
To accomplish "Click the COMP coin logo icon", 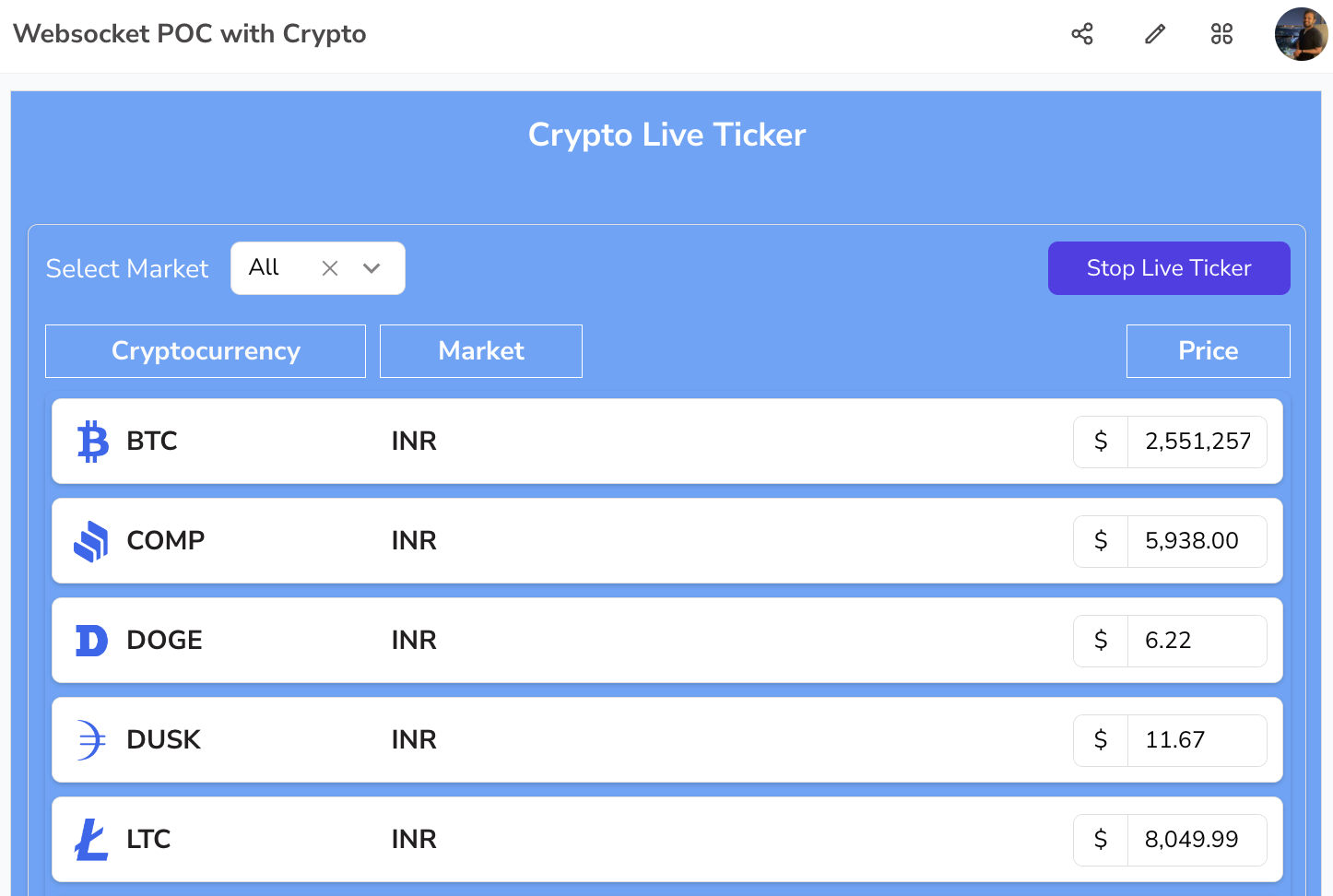I will coord(91,541).
